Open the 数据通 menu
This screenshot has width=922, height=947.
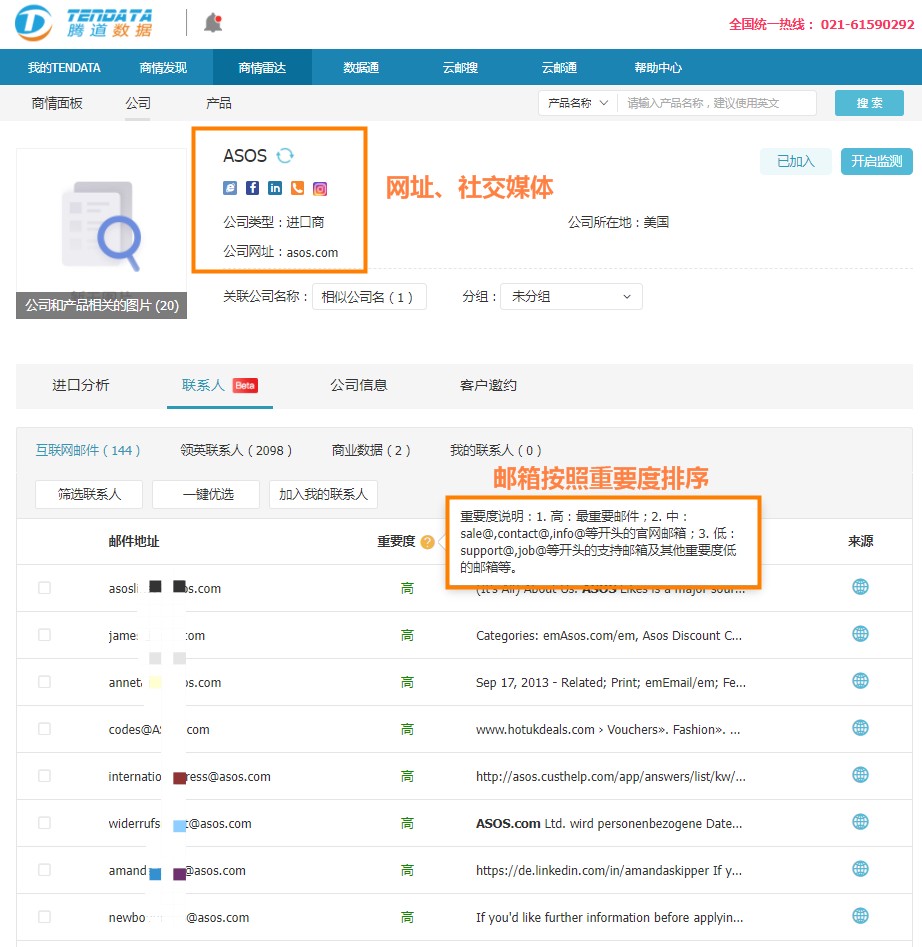point(361,68)
